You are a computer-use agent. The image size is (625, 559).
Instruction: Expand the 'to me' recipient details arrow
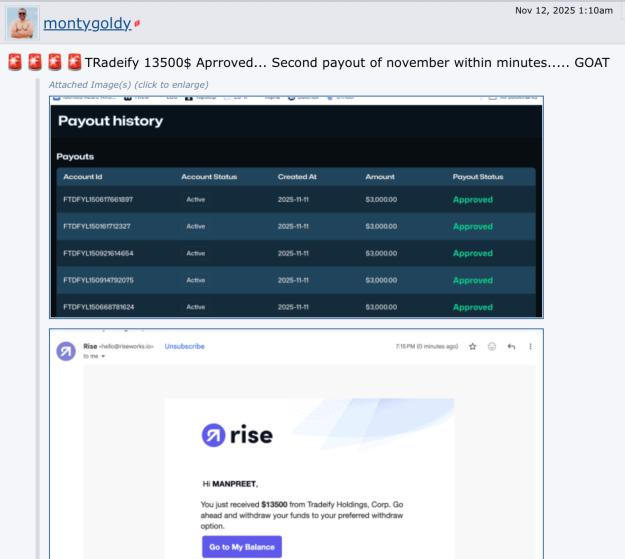pos(103,356)
